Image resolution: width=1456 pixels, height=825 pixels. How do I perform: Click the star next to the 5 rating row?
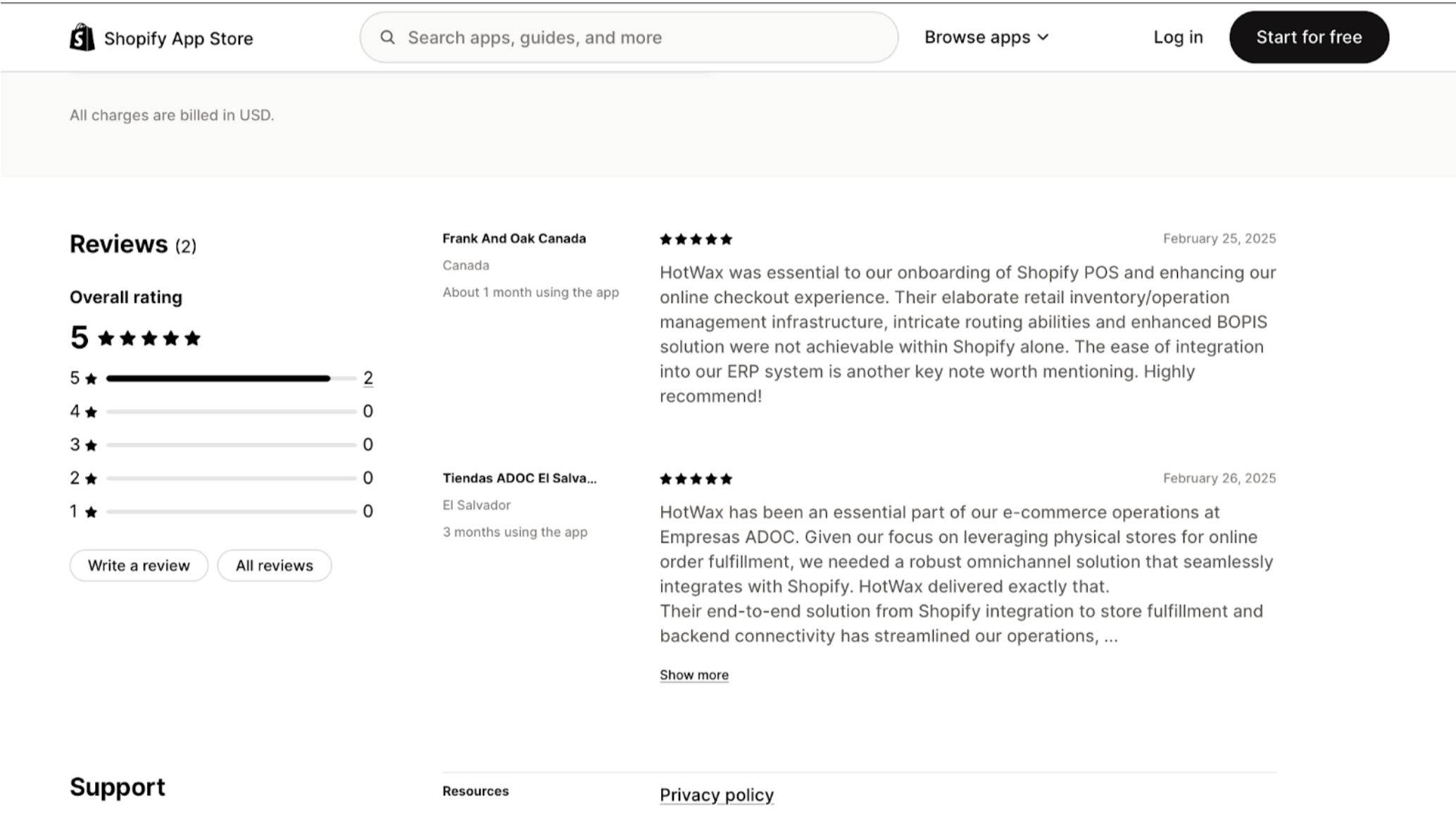click(91, 379)
